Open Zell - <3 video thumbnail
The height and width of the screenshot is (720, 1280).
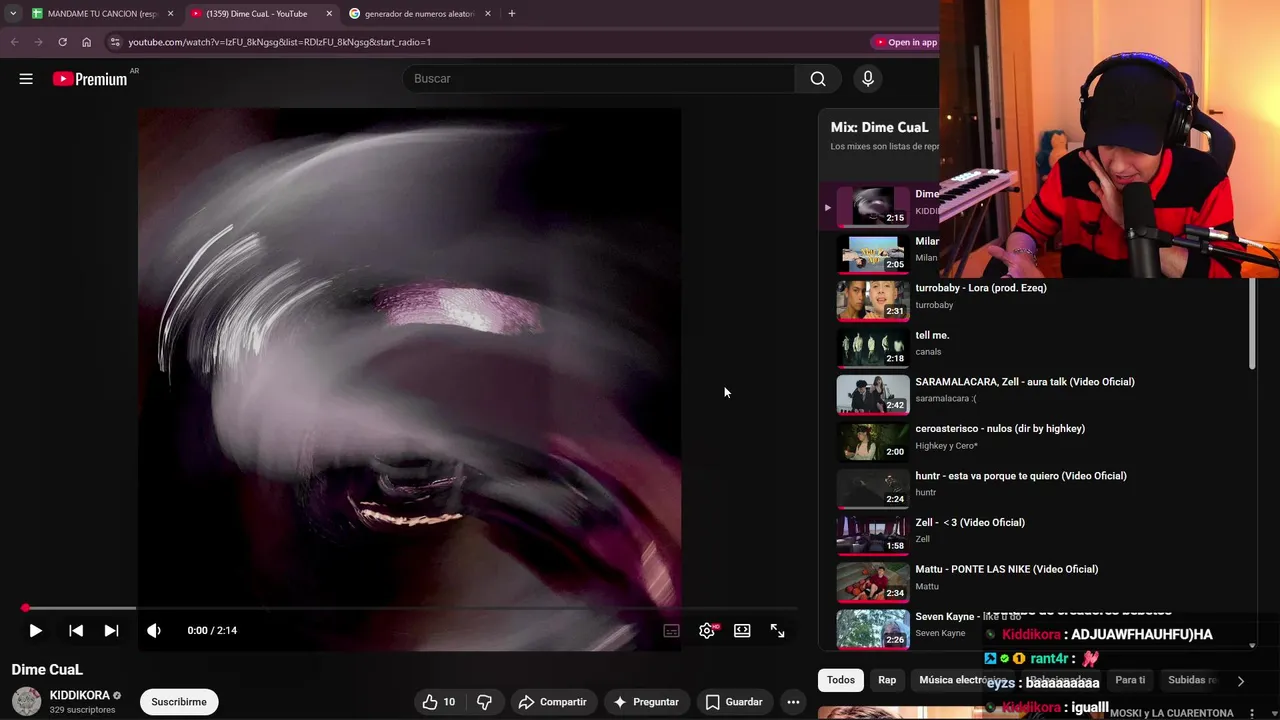click(x=873, y=534)
